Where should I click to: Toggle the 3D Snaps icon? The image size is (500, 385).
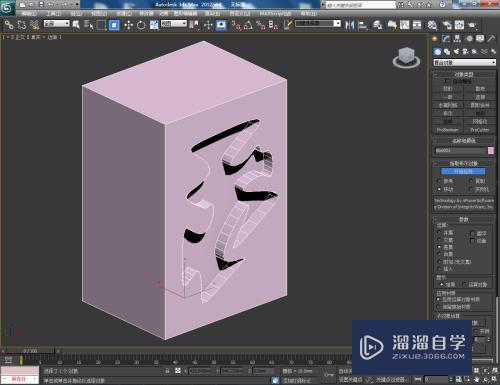(236, 25)
